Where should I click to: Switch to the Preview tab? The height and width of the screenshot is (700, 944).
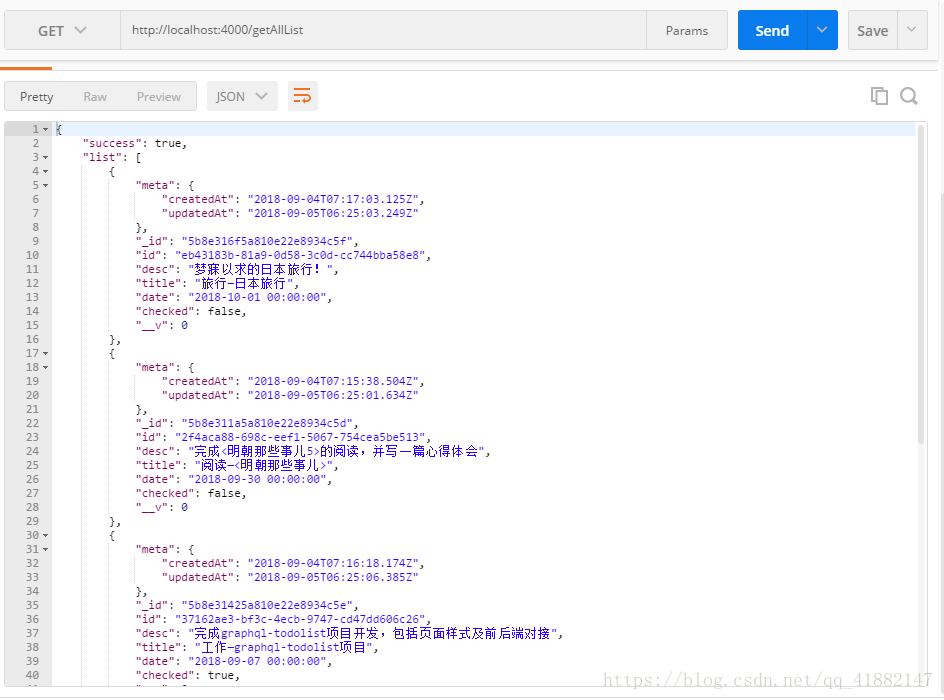(158, 96)
